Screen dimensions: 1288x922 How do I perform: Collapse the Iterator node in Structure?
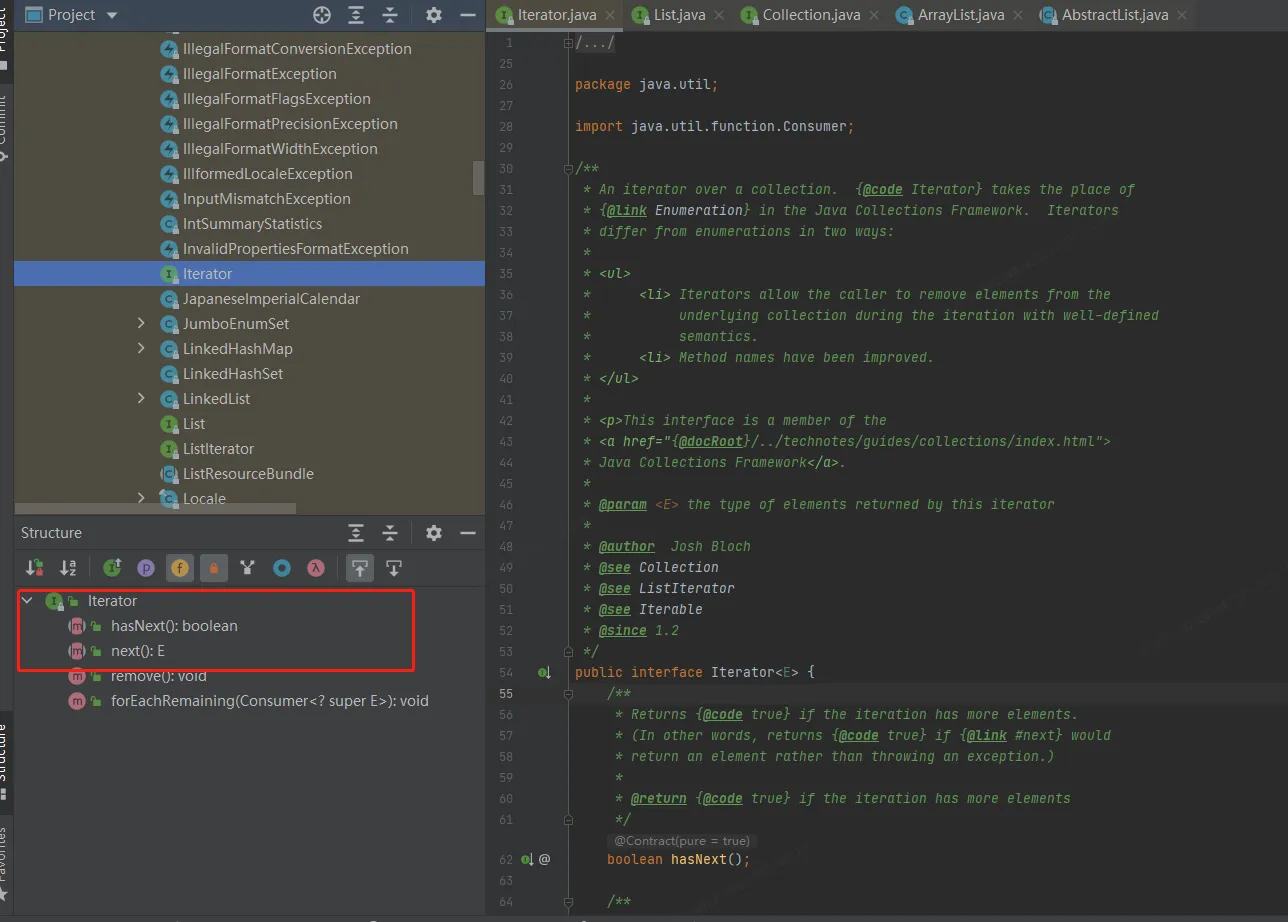28,601
